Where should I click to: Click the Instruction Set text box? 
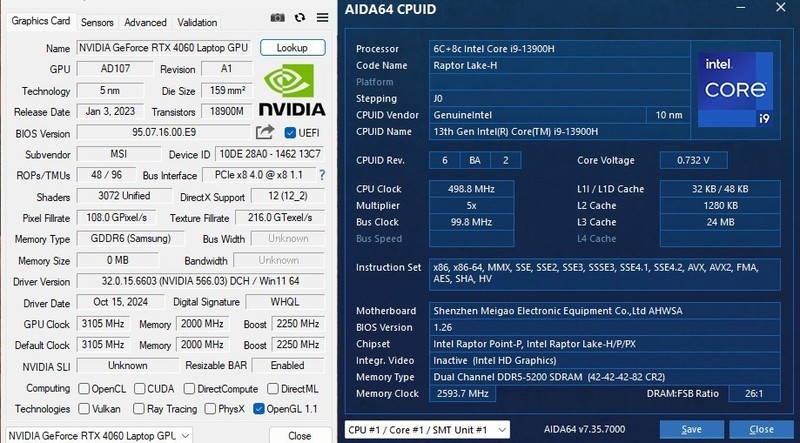(605, 274)
